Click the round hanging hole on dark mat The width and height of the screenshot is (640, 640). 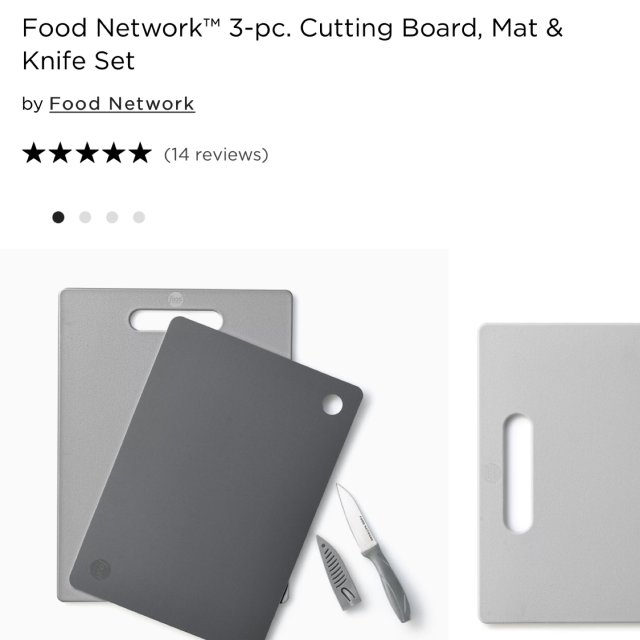click(x=332, y=404)
